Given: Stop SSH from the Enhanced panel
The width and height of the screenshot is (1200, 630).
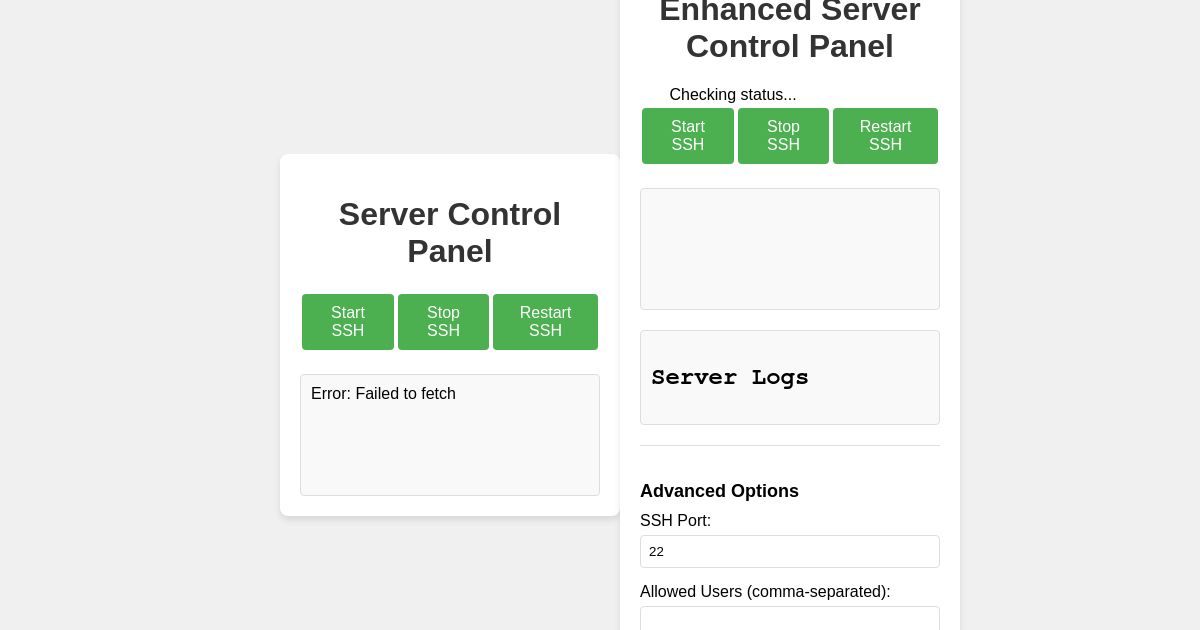Looking at the screenshot, I should (783, 136).
